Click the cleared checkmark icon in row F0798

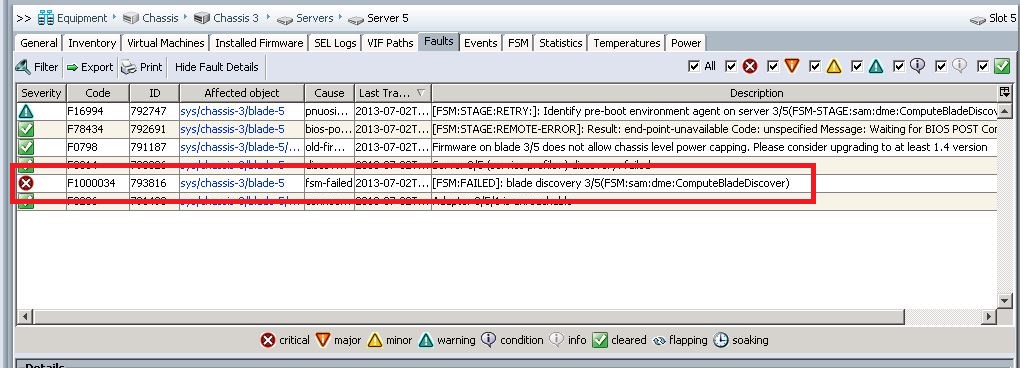(x=26, y=147)
